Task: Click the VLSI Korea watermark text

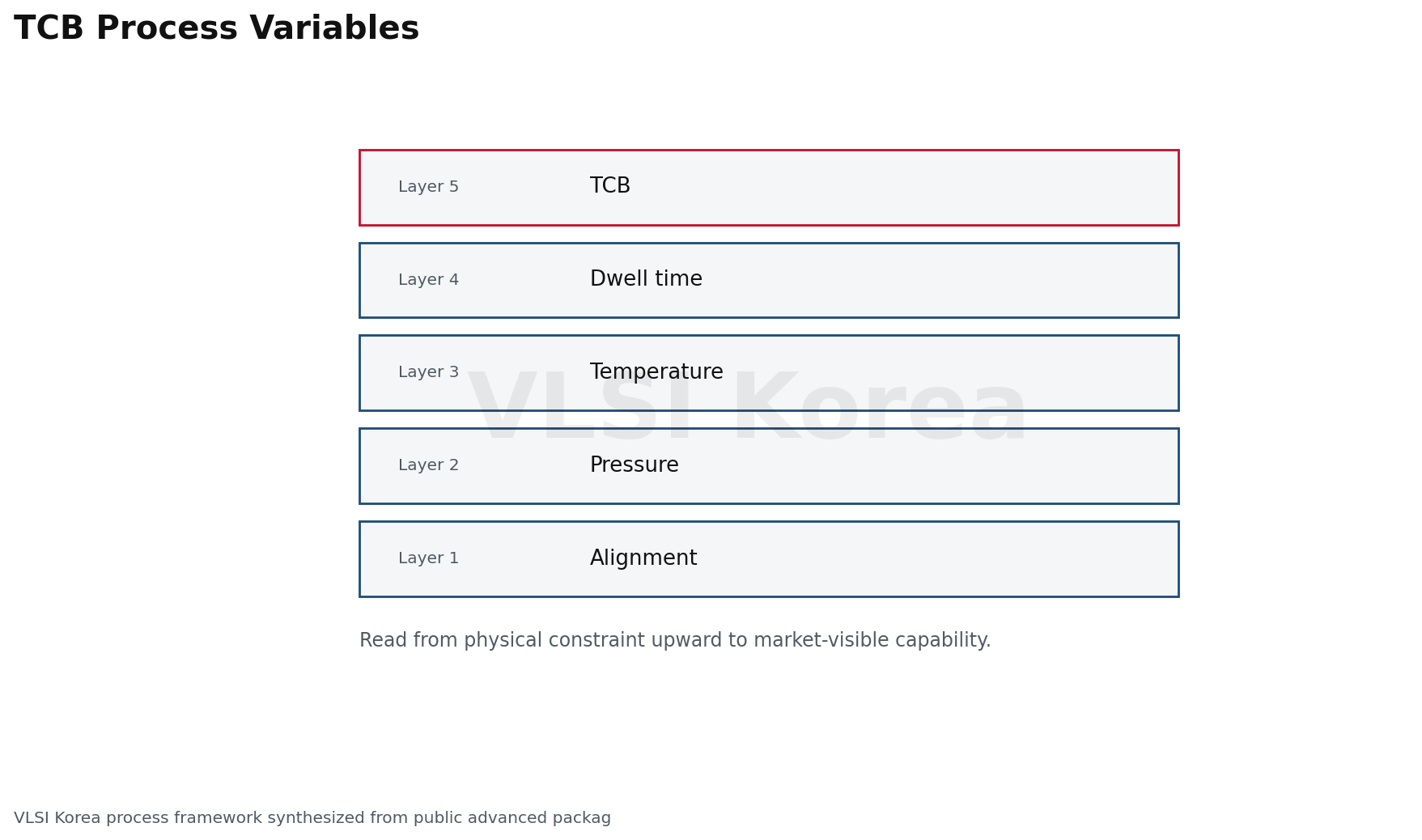Action: point(748,408)
